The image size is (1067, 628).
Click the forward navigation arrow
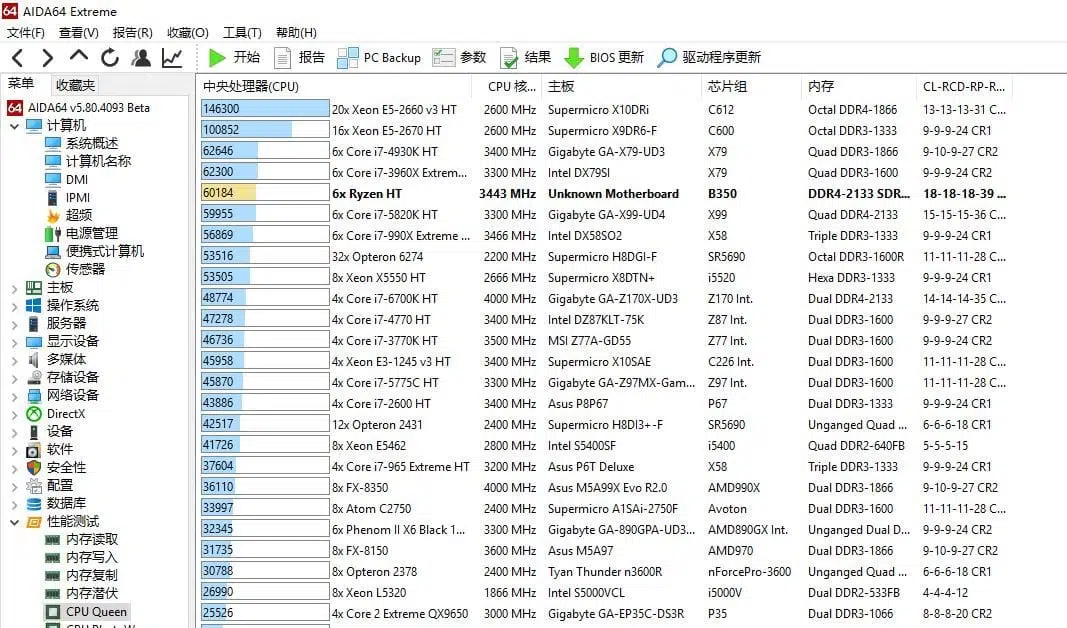[x=48, y=58]
